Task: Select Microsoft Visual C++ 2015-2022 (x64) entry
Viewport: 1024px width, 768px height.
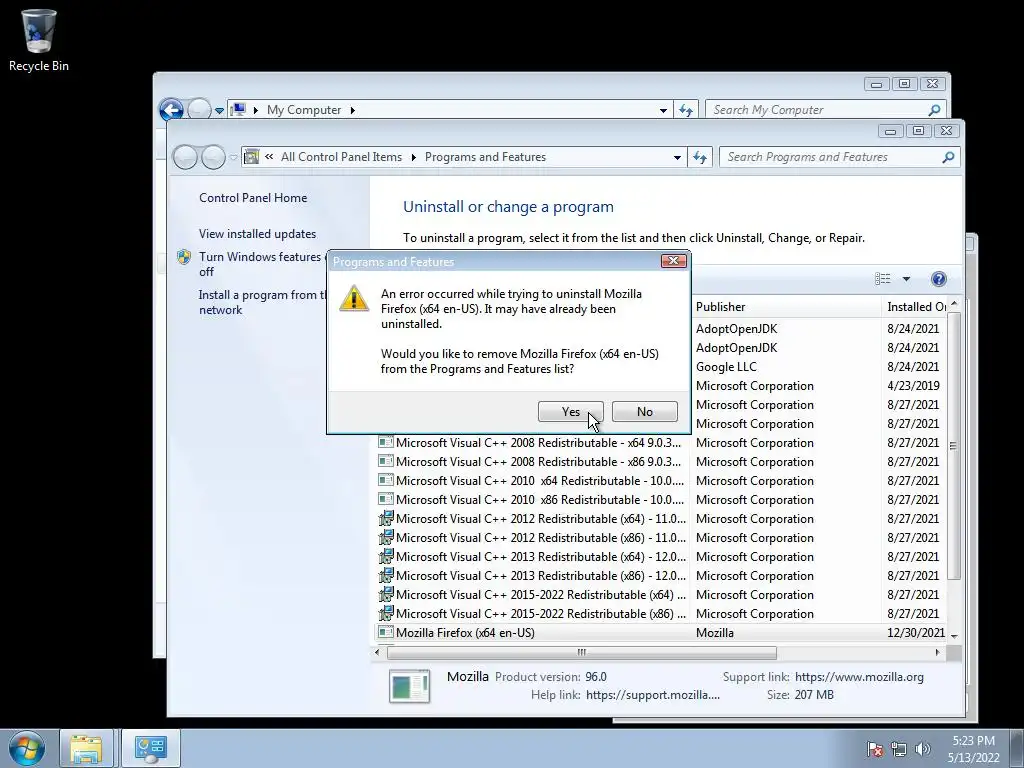Action: [662, 594]
